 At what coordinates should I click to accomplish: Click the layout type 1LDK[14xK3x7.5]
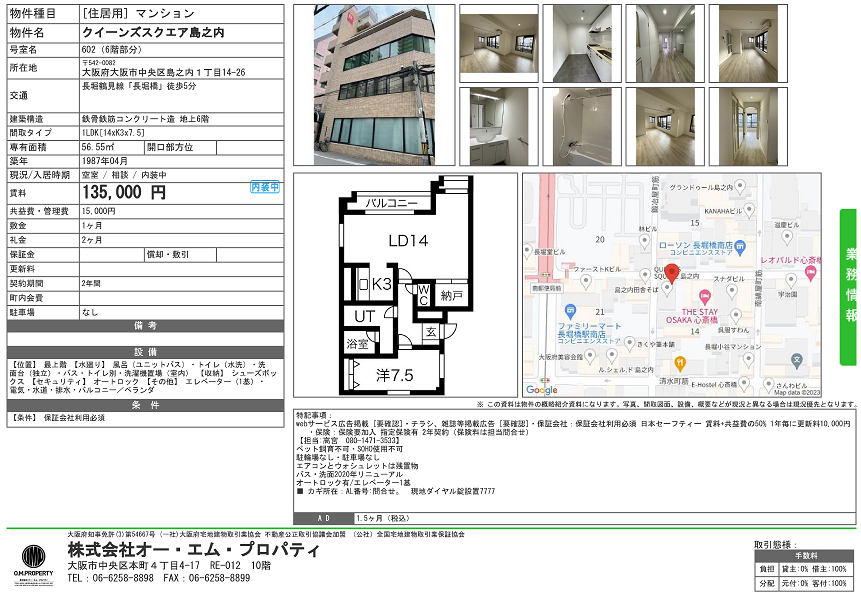113,133
